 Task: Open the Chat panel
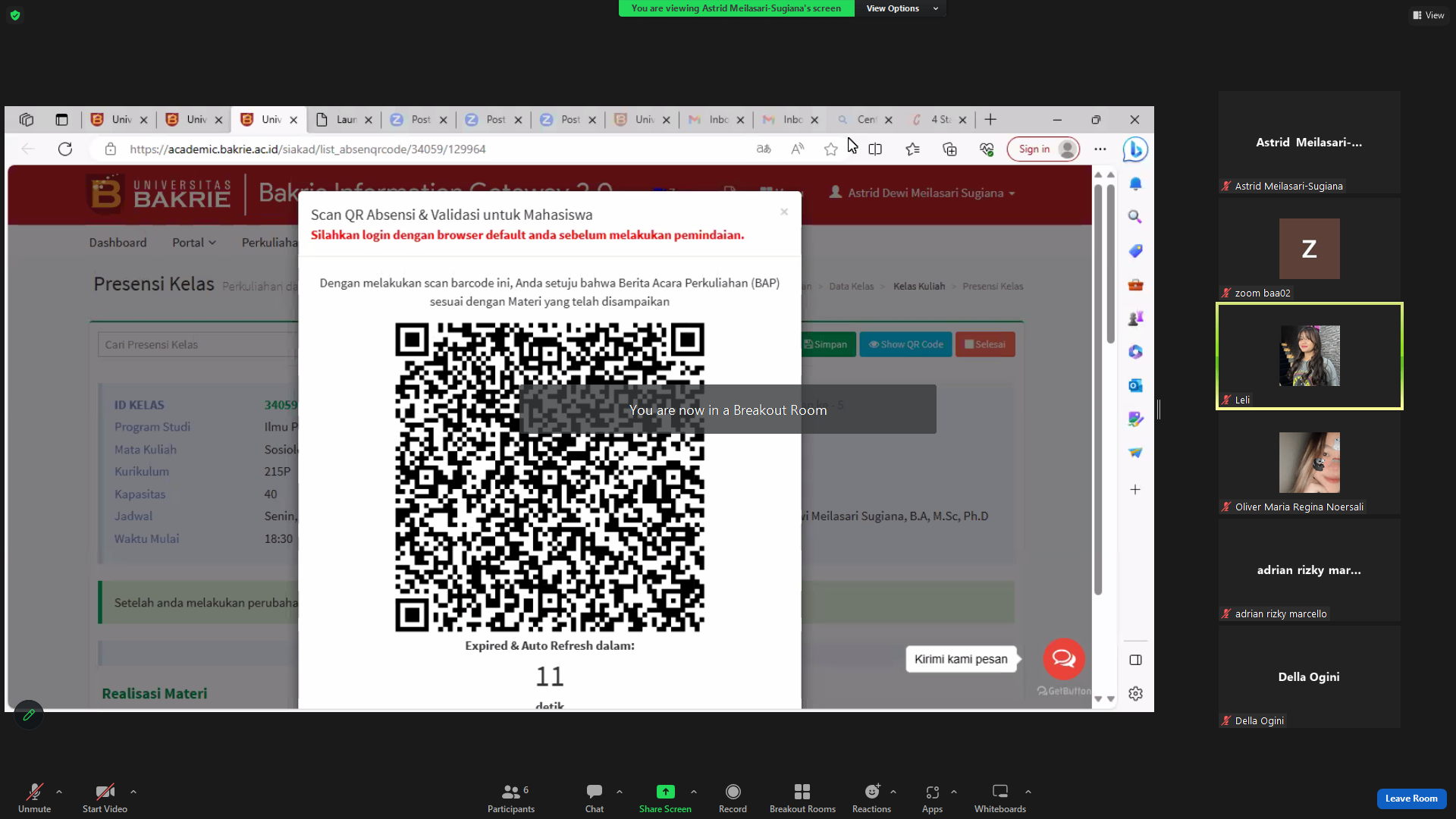click(x=595, y=798)
